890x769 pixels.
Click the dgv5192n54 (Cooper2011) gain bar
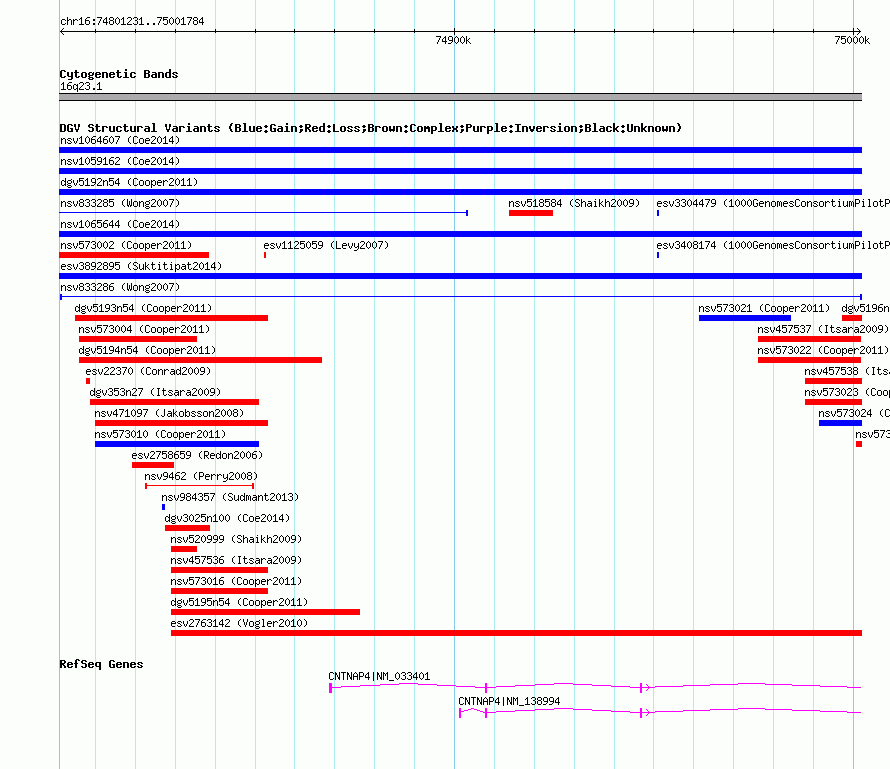(x=460, y=192)
